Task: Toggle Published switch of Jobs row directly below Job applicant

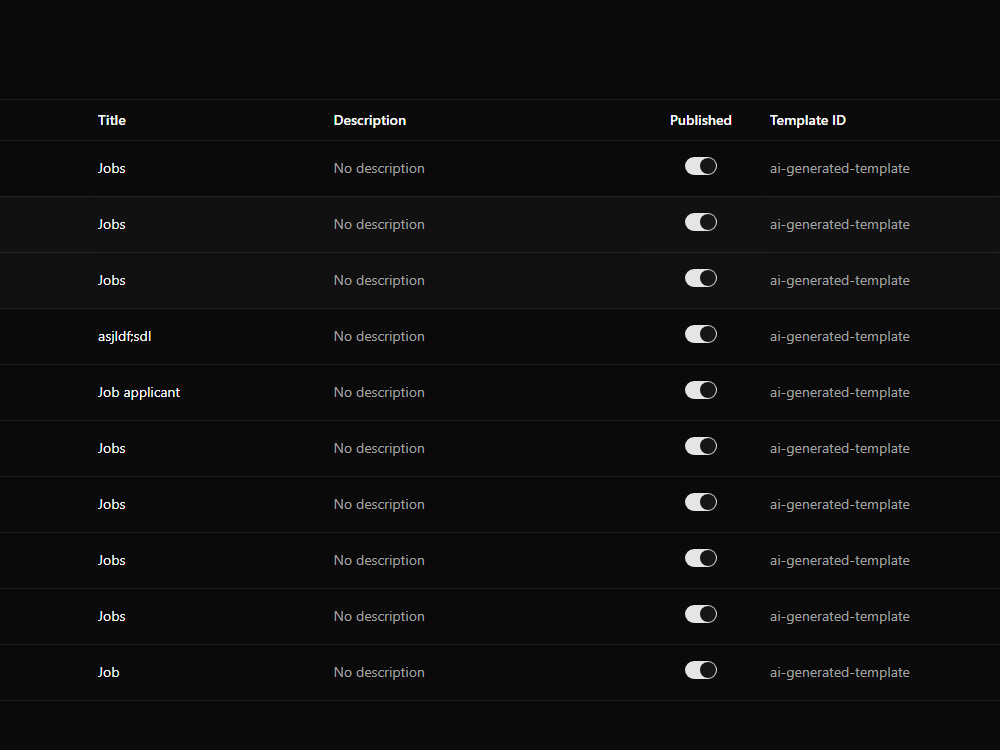Action: (x=700, y=446)
